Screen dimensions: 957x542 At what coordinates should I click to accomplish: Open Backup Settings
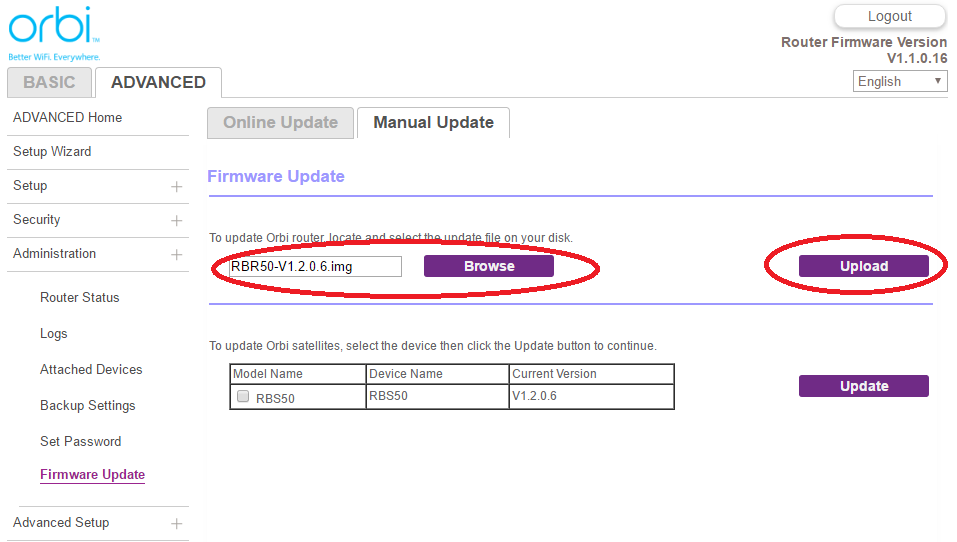[88, 405]
